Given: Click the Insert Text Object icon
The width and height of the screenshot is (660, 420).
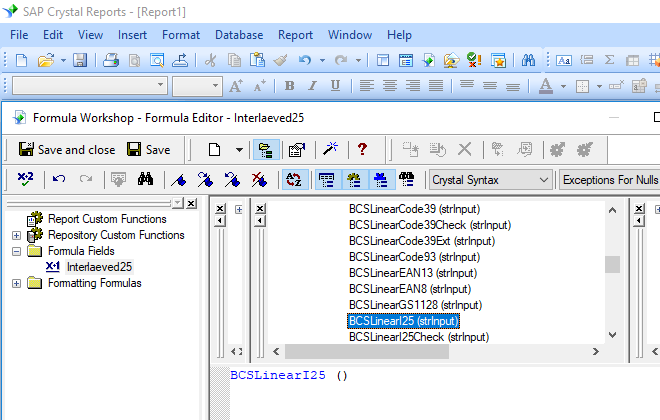Looking at the screenshot, I should (564, 61).
